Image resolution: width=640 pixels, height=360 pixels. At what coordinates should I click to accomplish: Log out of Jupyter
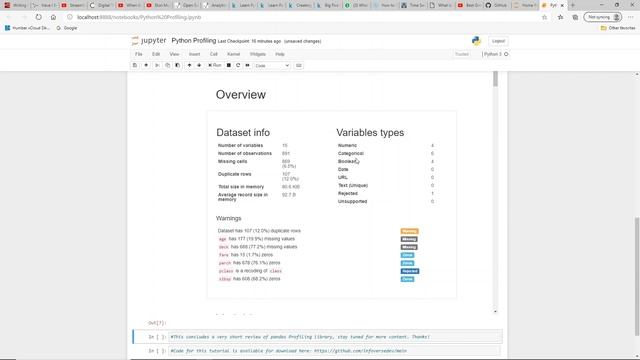[x=498, y=41]
